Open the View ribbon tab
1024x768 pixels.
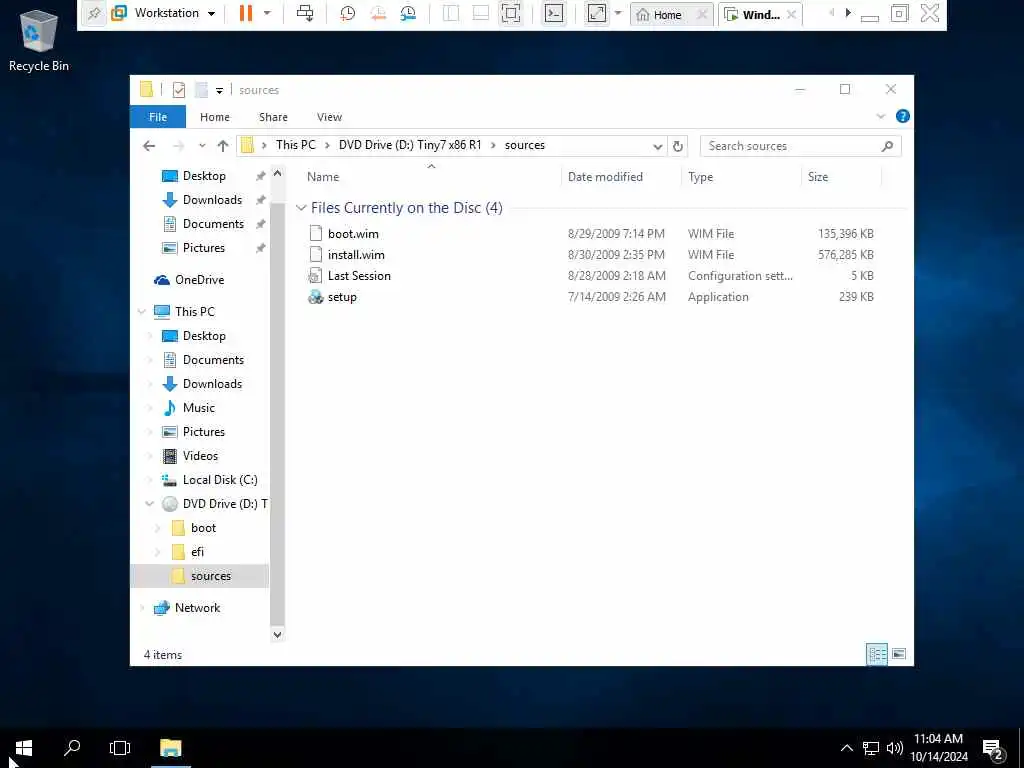pos(329,117)
